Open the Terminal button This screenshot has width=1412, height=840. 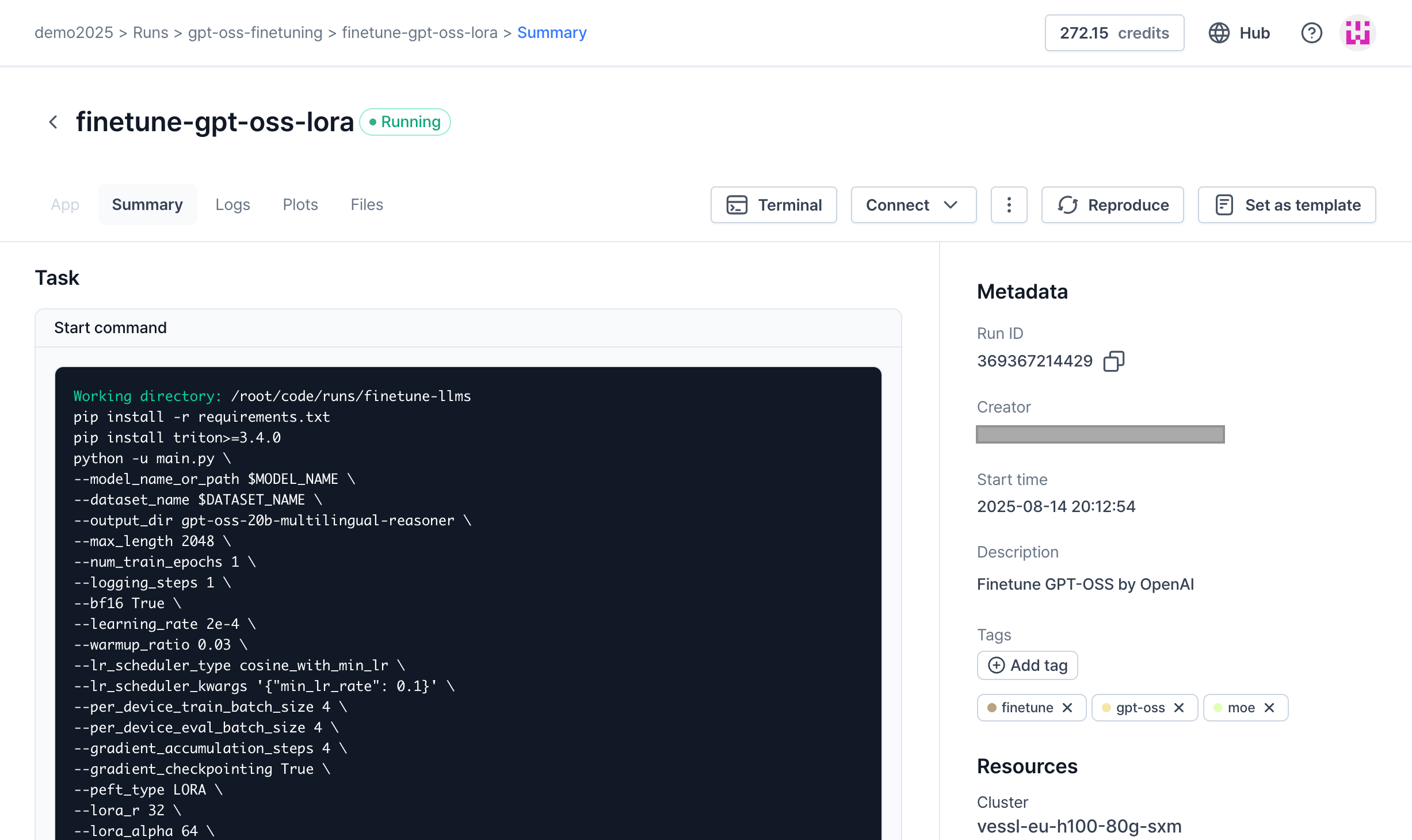[x=773, y=205]
